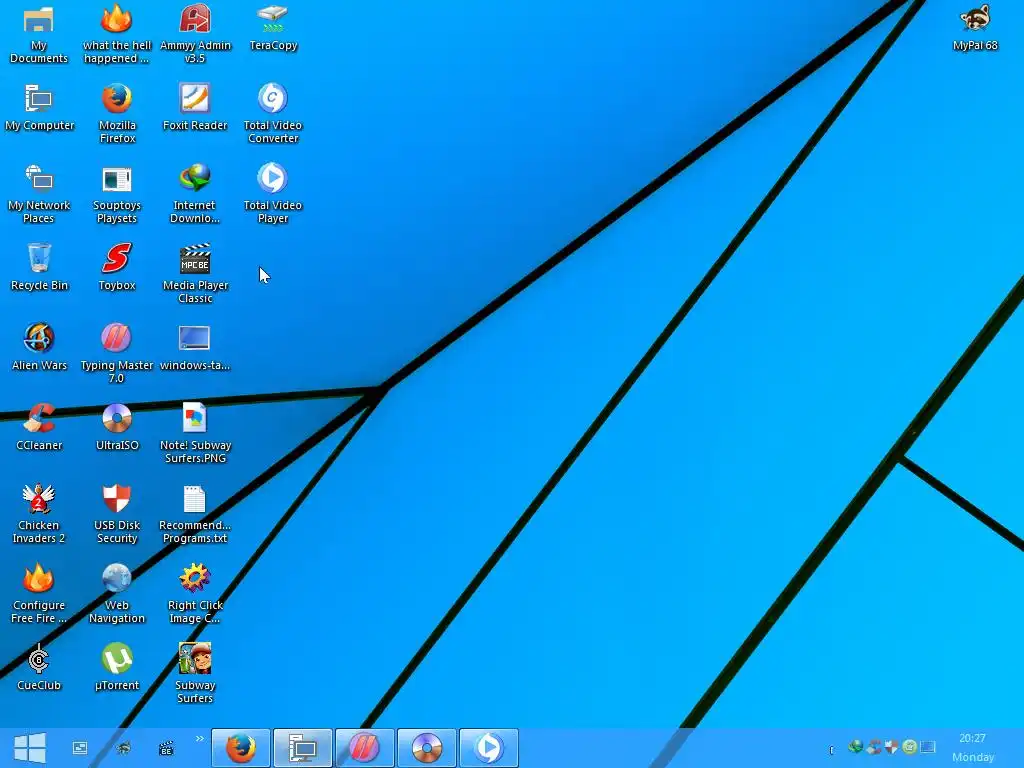Select the Total Video Player desktop icon
The width and height of the screenshot is (1024, 768).
point(273,194)
